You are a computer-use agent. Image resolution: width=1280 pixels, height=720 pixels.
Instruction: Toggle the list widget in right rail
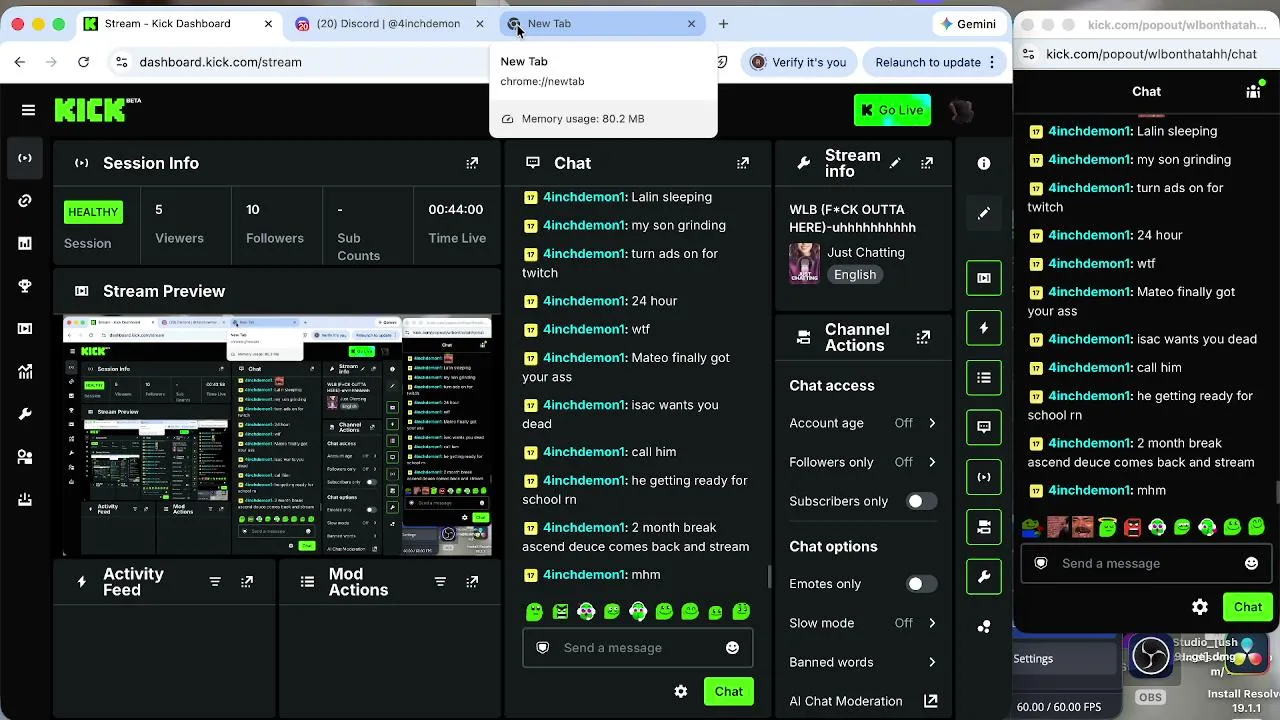click(984, 378)
